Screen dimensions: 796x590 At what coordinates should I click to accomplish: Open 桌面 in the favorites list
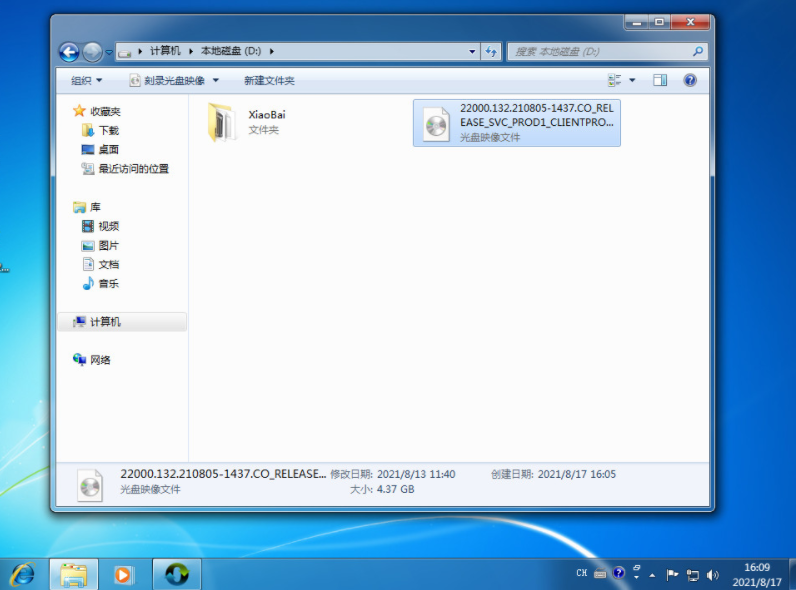pyautogui.click(x=109, y=149)
